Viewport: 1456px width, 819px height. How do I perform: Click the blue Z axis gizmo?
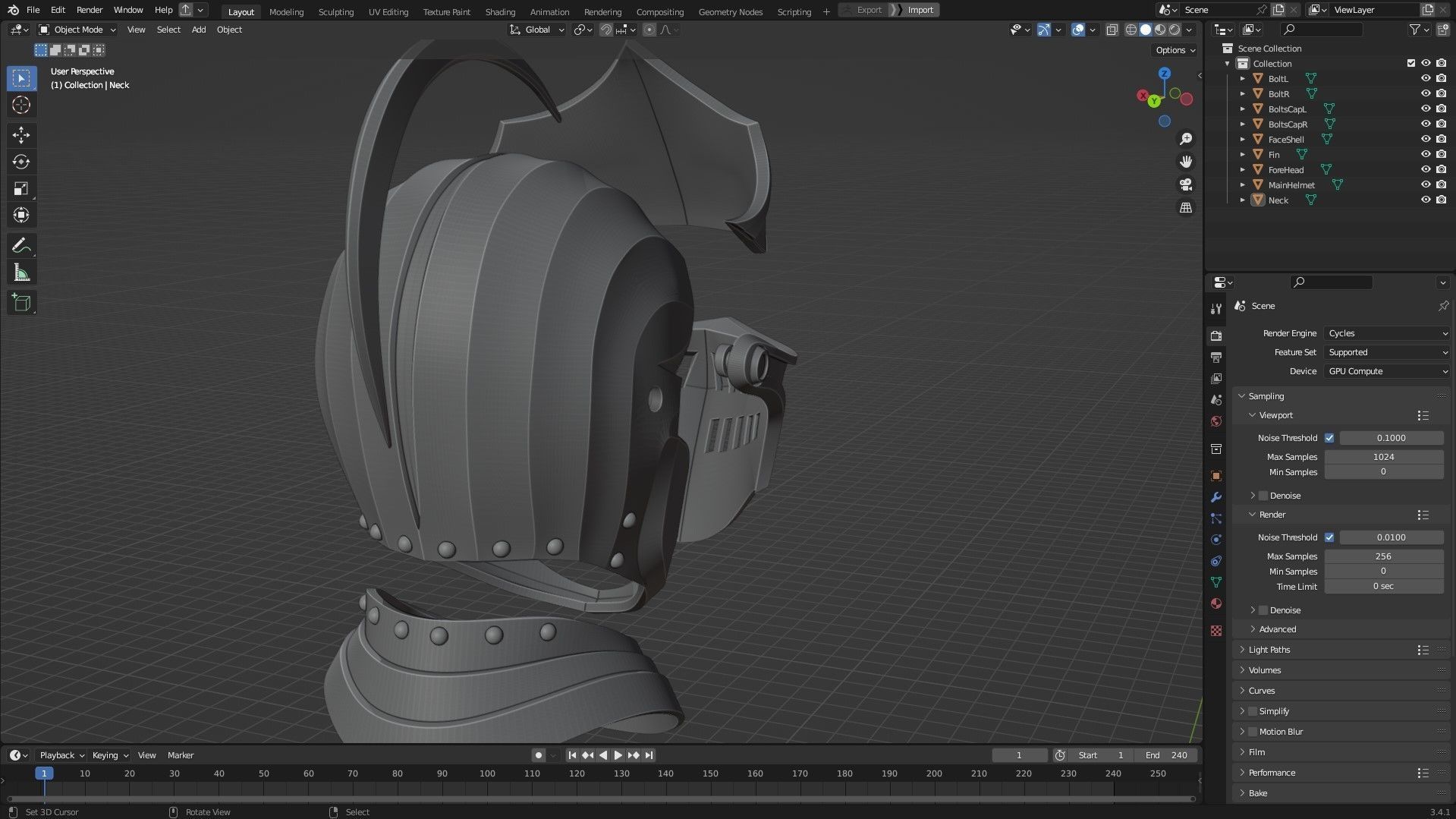[1164, 74]
